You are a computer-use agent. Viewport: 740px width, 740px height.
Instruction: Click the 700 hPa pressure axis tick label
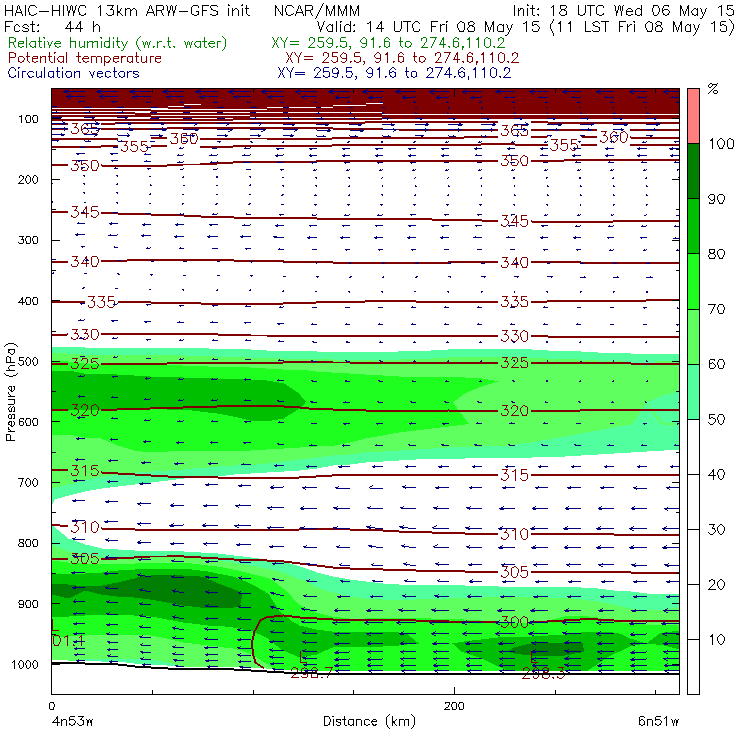point(28,482)
